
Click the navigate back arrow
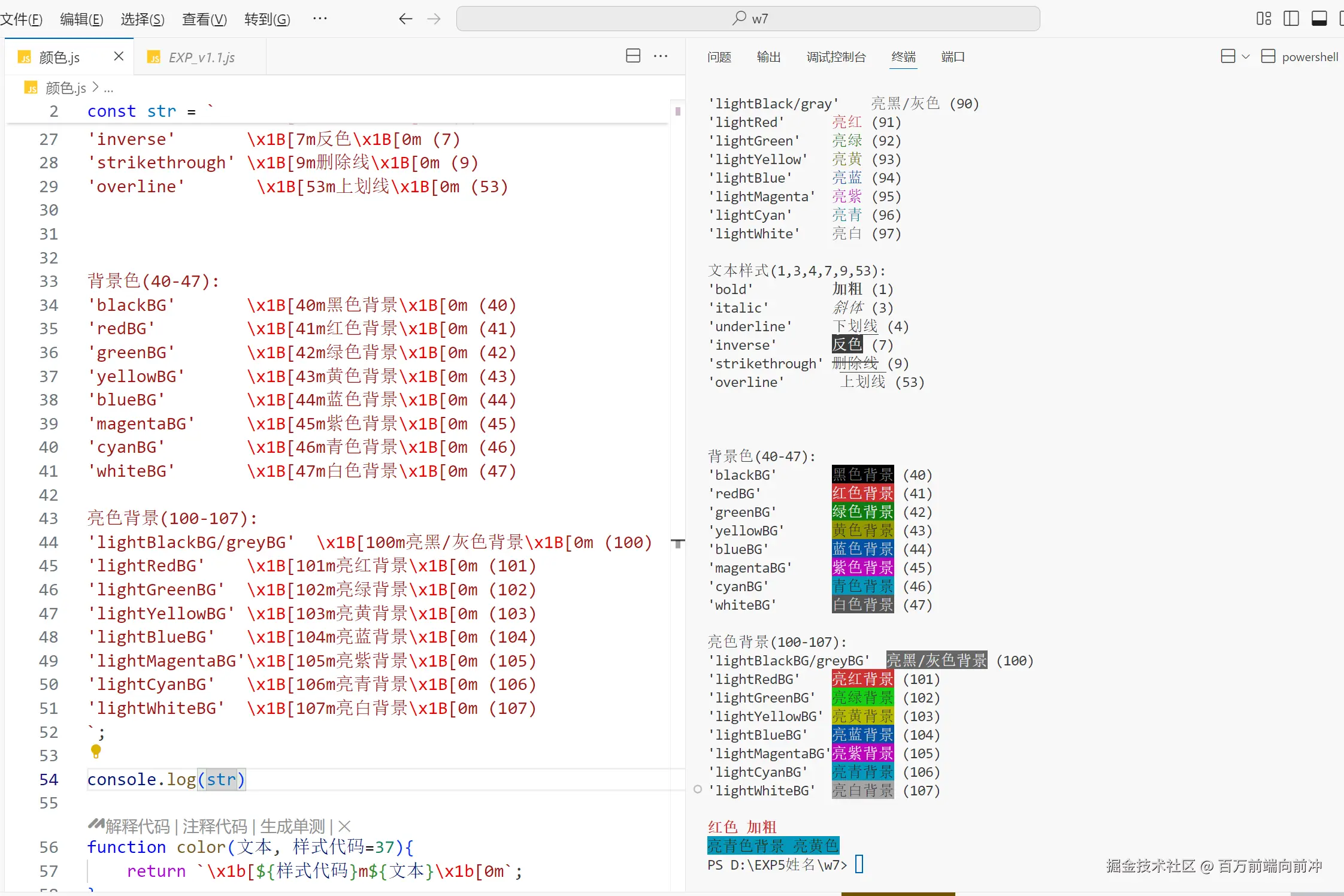405,19
